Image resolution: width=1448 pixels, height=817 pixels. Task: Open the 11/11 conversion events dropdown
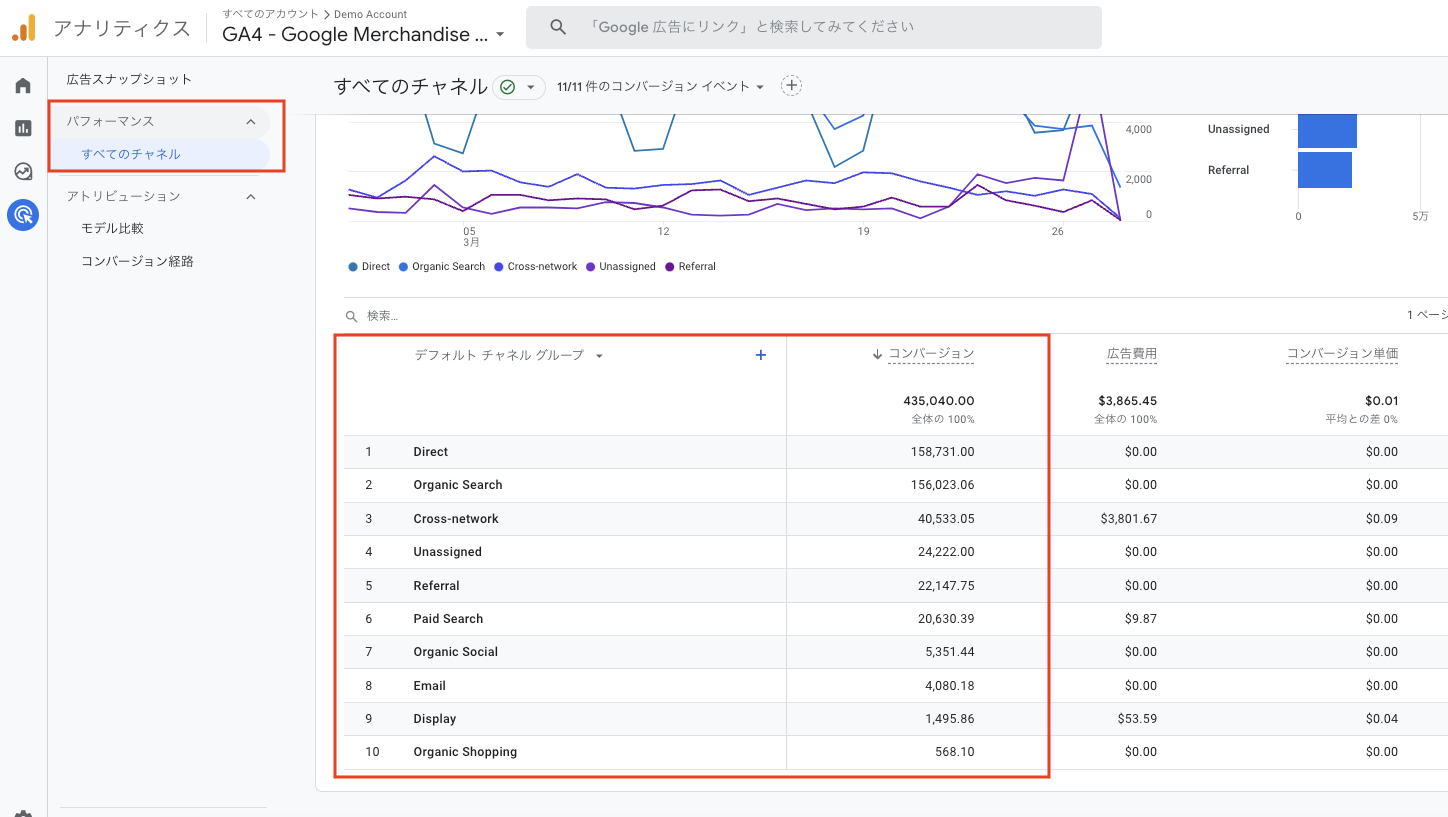point(661,87)
